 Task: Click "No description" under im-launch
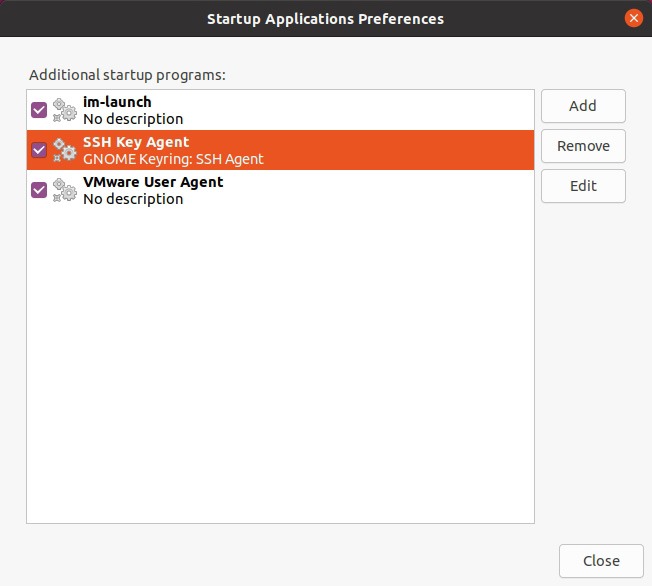coord(133,119)
